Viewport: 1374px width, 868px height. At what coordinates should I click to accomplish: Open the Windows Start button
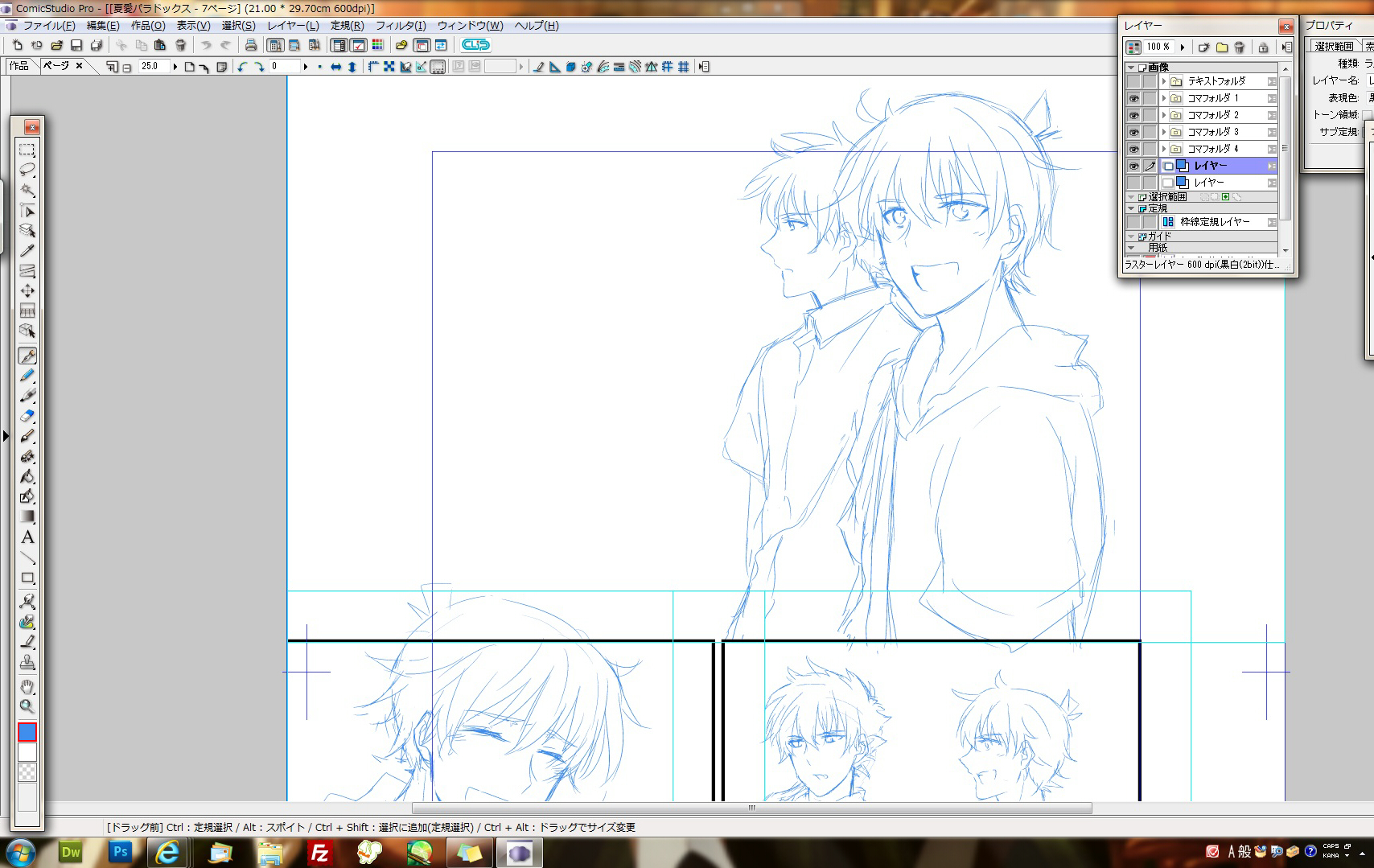point(20,853)
